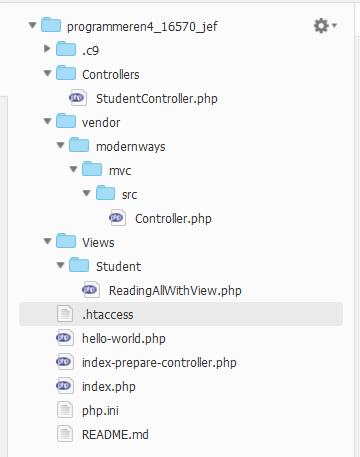This screenshot has height=457, width=360.
Task: Click the PHP icon beside StudentController.php
Action: coord(78,98)
